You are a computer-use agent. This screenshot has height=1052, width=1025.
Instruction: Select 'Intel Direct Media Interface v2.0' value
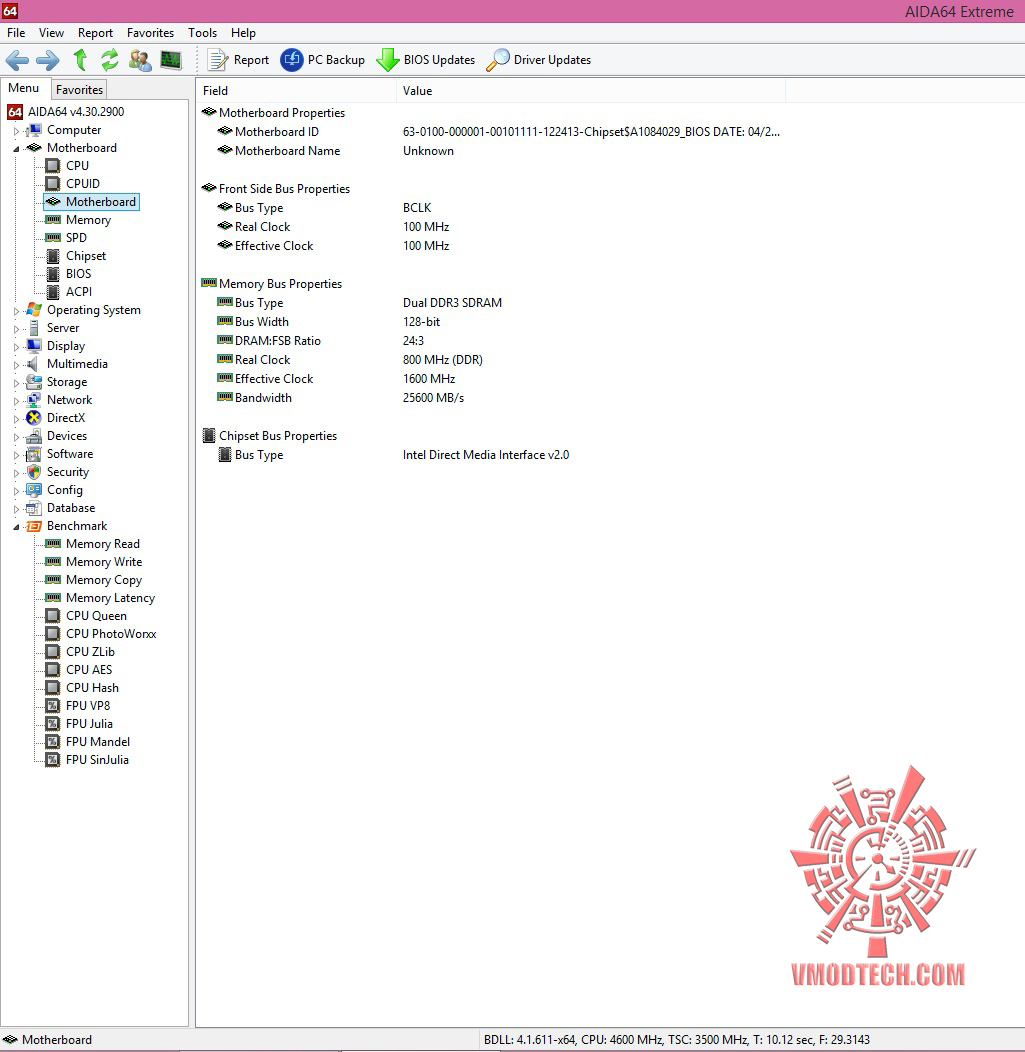(486, 455)
